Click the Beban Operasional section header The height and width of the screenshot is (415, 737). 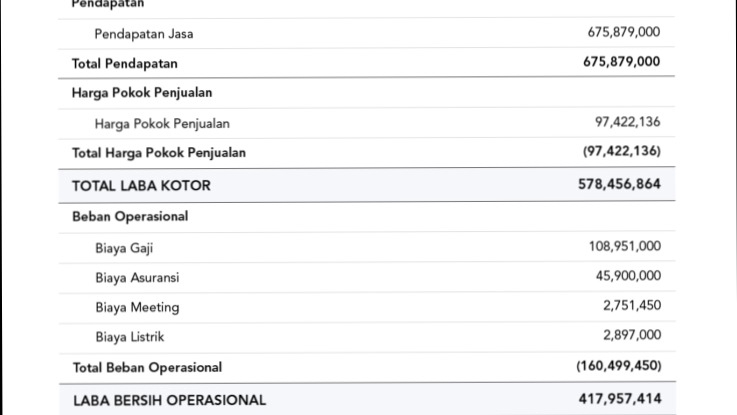pos(130,216)
